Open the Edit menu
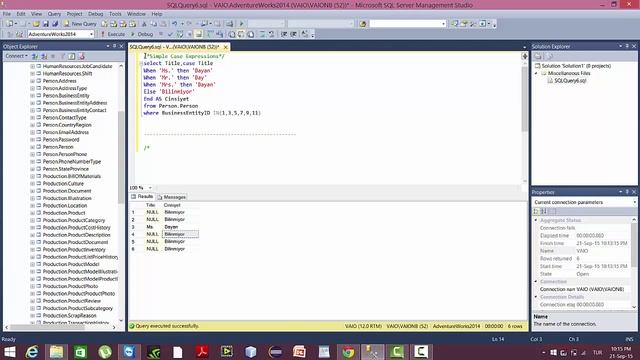 point(21,14)
